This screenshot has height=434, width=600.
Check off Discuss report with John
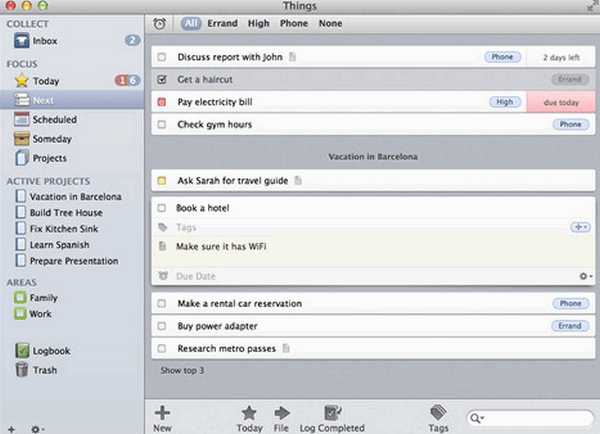tap(162, 57)
